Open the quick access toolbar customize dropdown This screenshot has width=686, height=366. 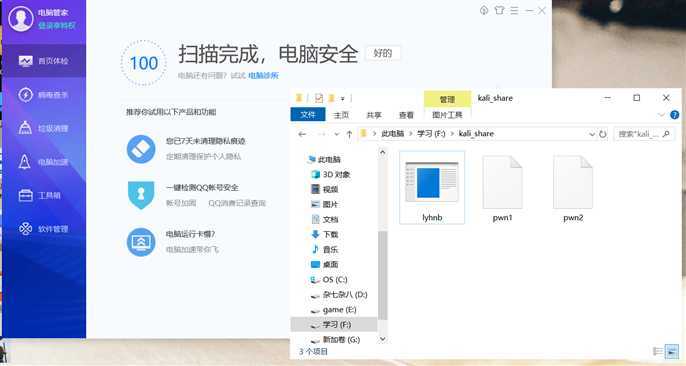tap(343, 99)
